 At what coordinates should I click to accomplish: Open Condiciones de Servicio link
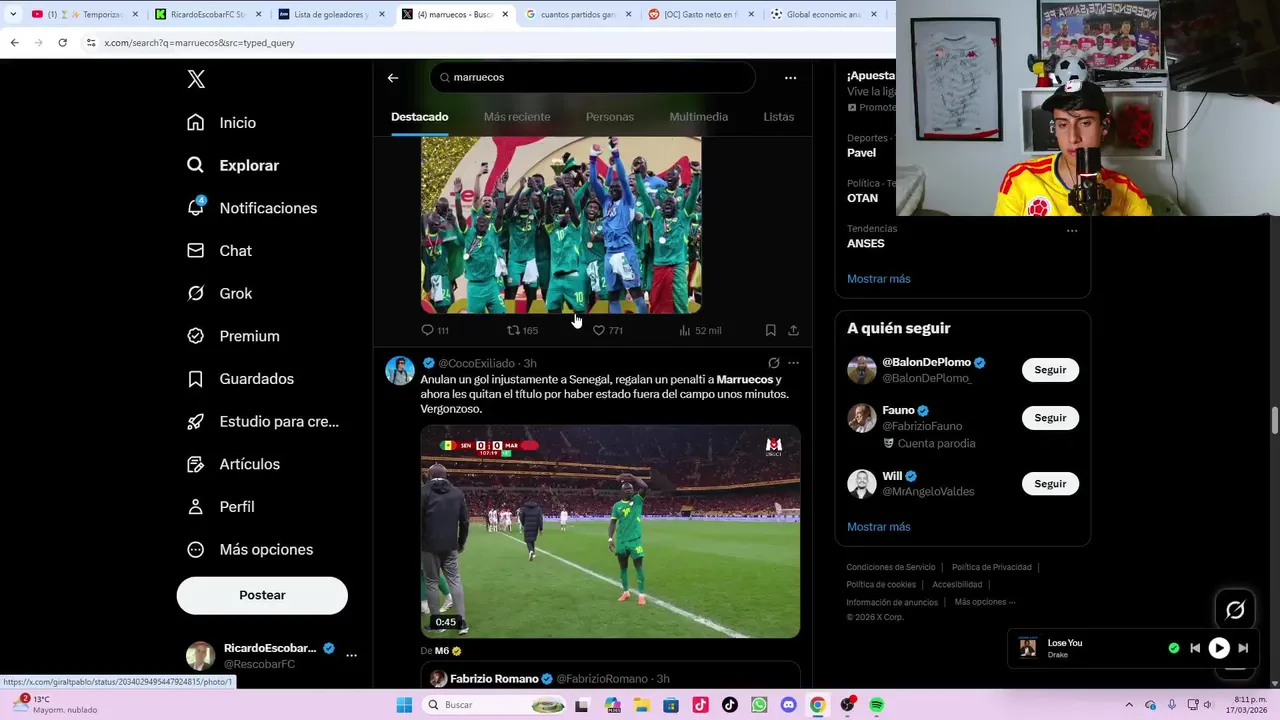coord(891,567)
